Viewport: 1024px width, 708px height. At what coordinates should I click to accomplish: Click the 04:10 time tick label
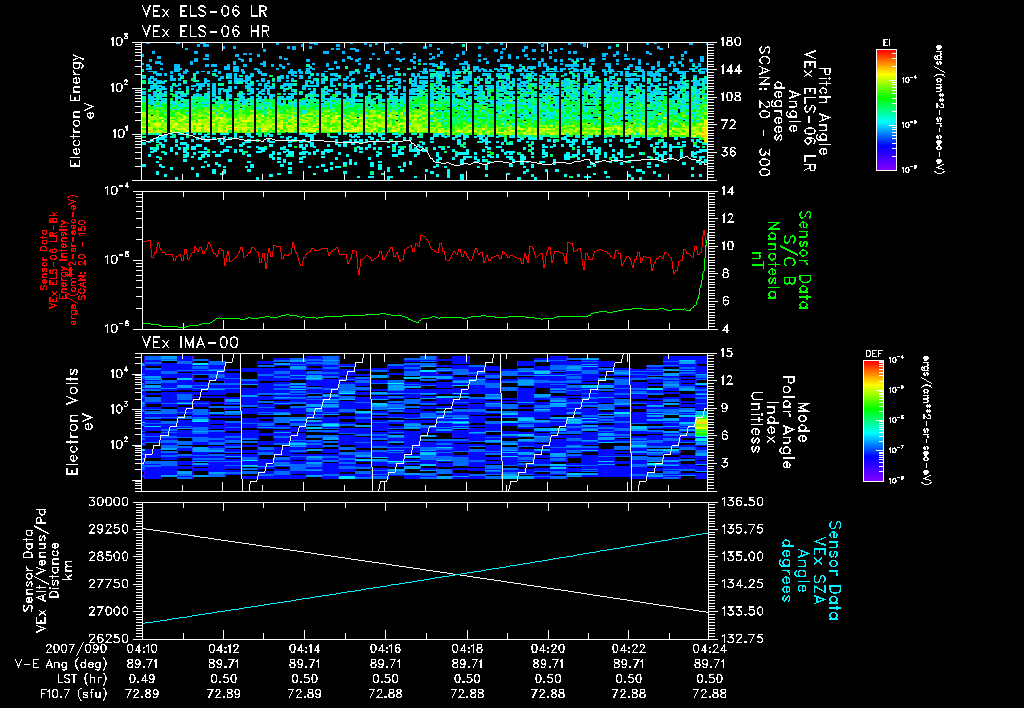point(142,649)
